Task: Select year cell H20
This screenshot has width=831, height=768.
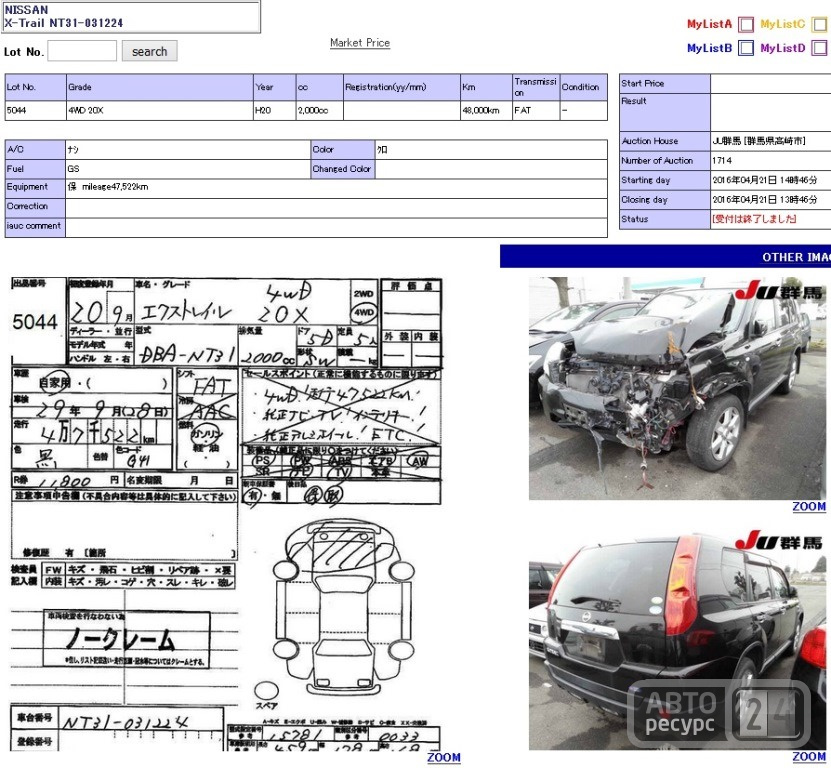Action: point(275,110)
